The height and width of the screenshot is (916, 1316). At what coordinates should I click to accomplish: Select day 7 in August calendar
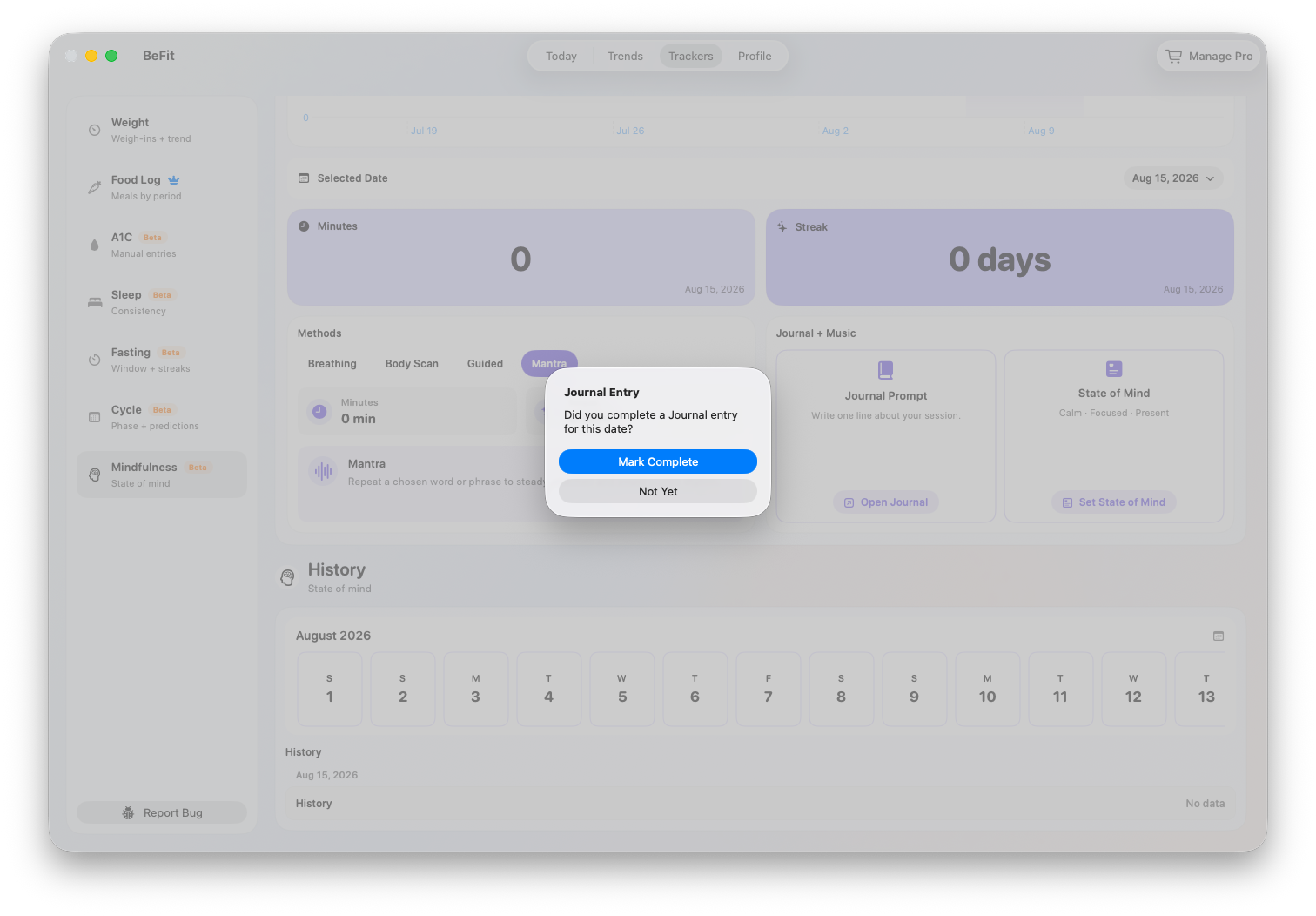[x=769, y=689]
